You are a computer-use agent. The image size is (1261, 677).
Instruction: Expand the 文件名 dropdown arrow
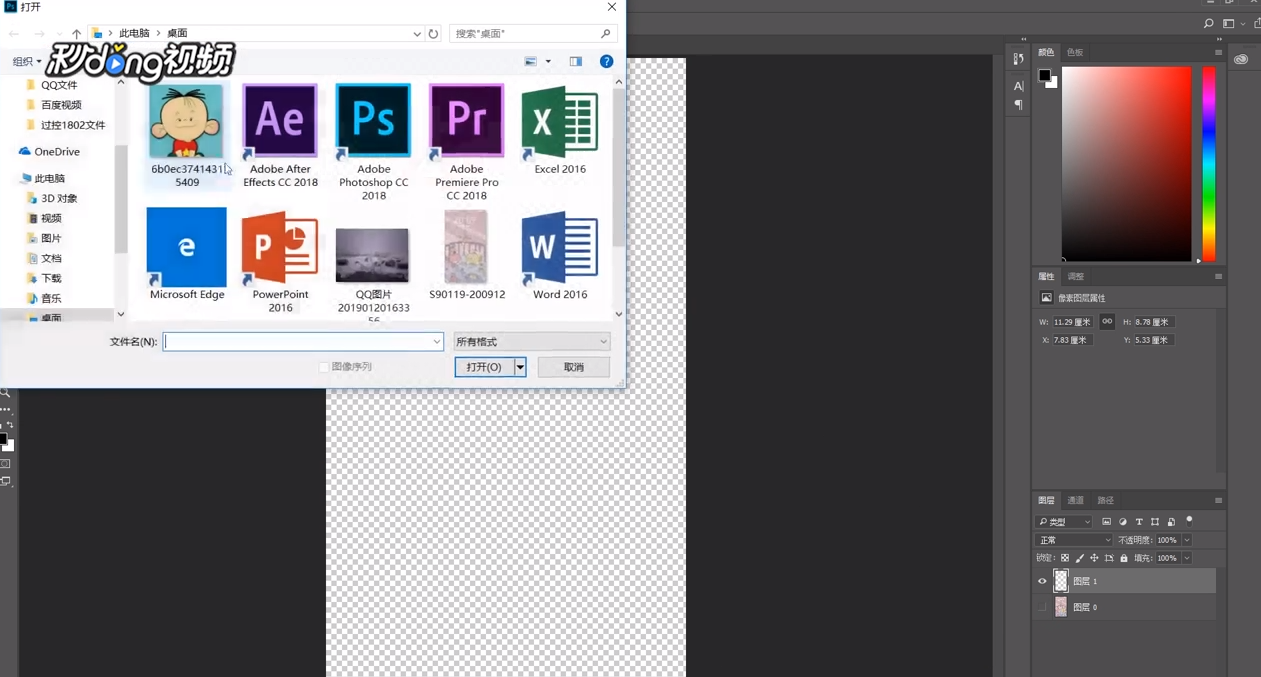[x=437, y=342]
